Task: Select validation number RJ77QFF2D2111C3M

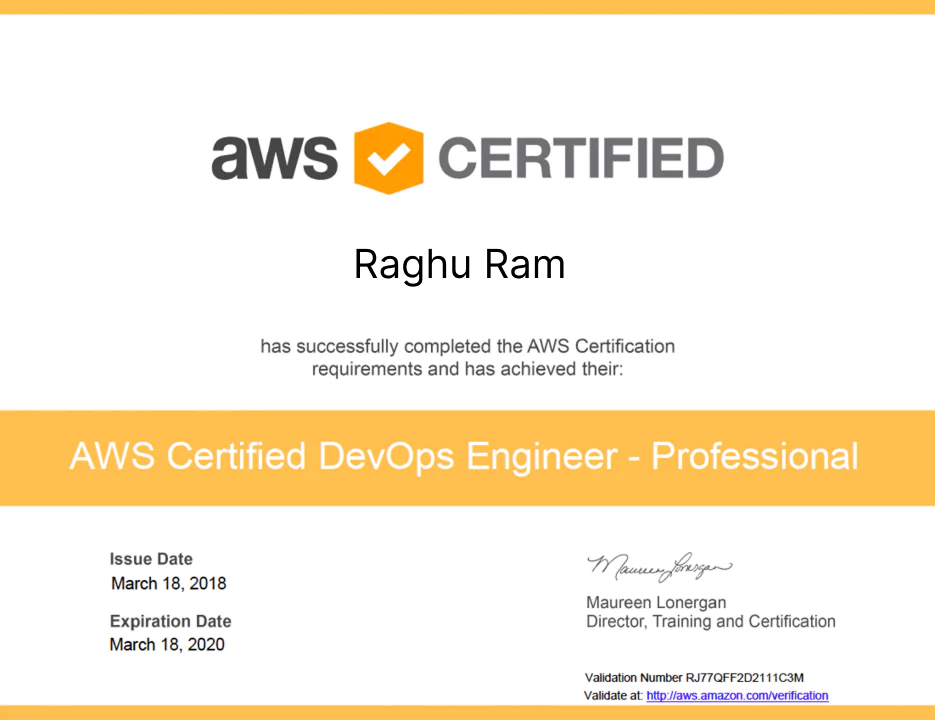Action: coord(745,678)
